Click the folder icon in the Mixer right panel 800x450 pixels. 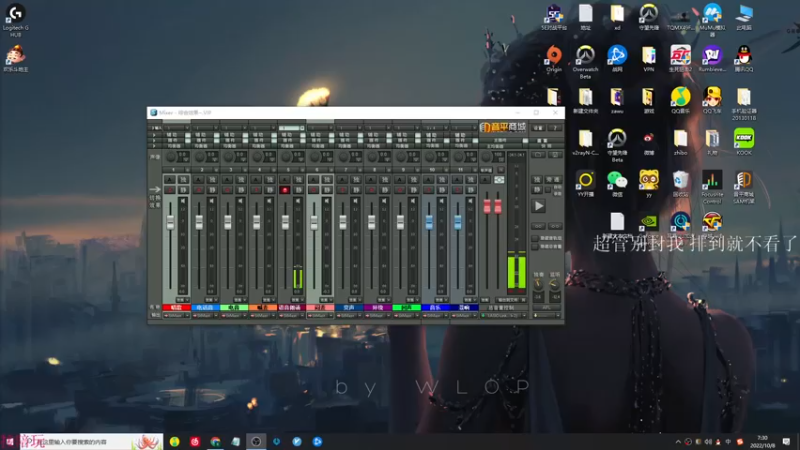538,155
